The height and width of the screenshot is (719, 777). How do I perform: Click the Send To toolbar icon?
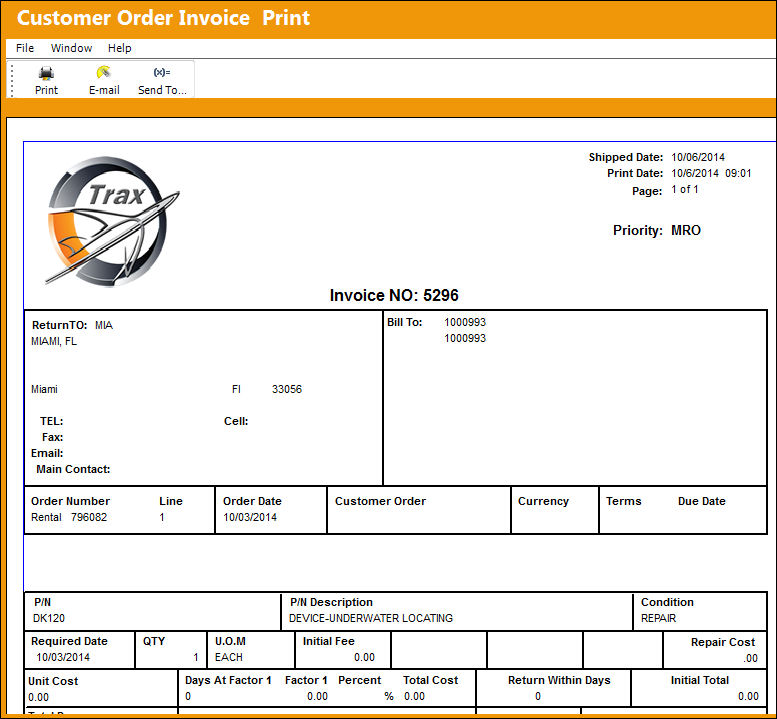(x=162, y=72)
